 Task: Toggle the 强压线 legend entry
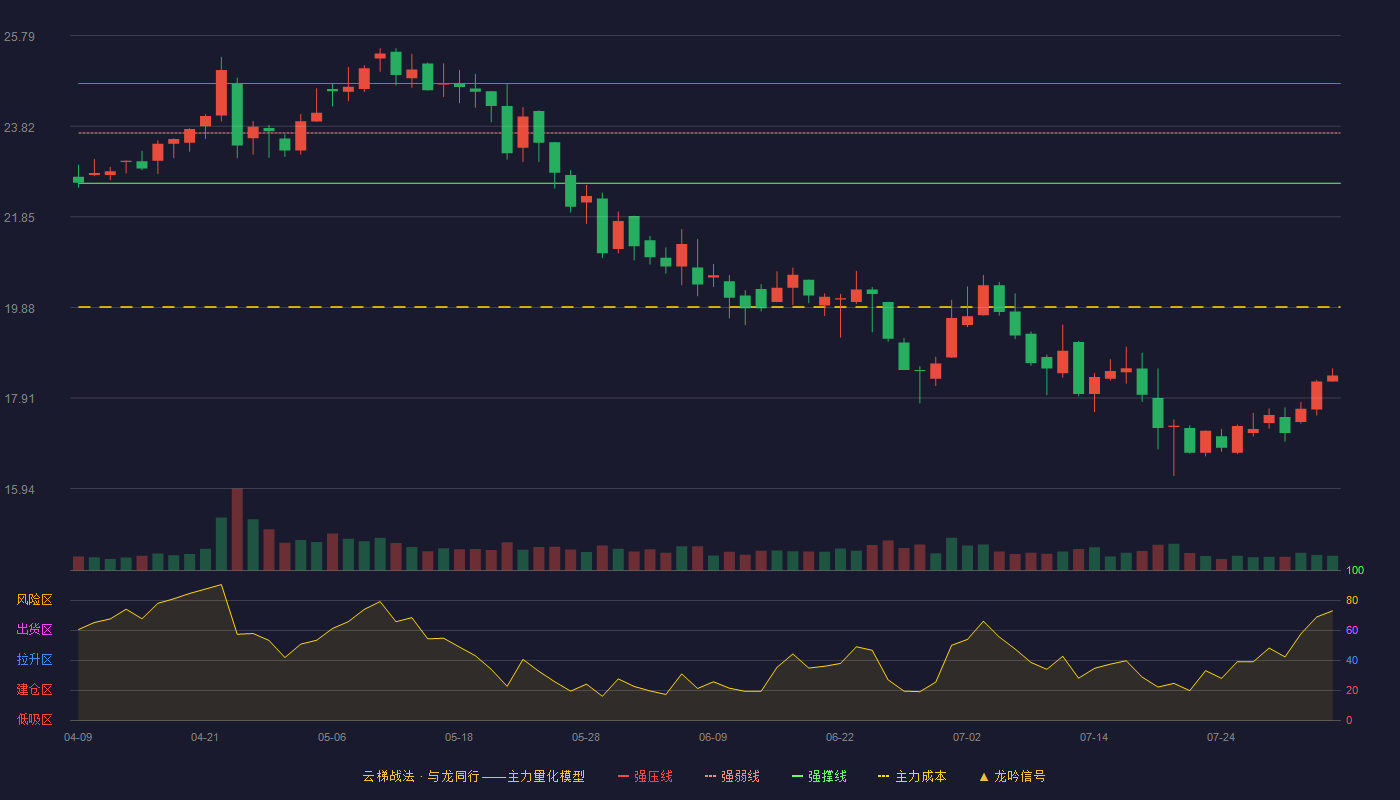(x=645, y=776)
